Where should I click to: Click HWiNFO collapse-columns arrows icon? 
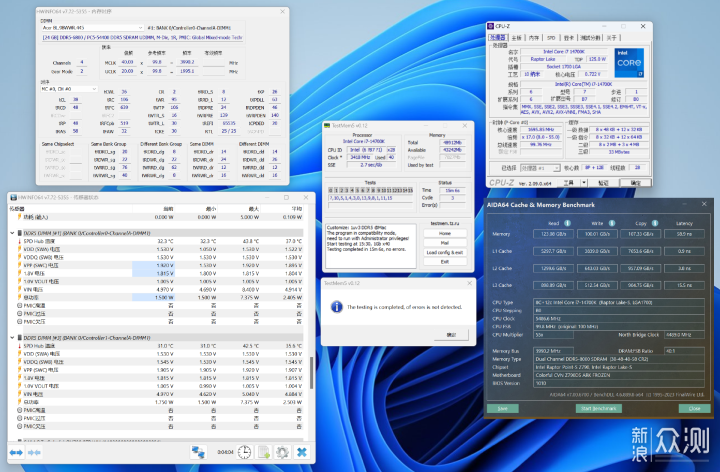pos(34,453)
